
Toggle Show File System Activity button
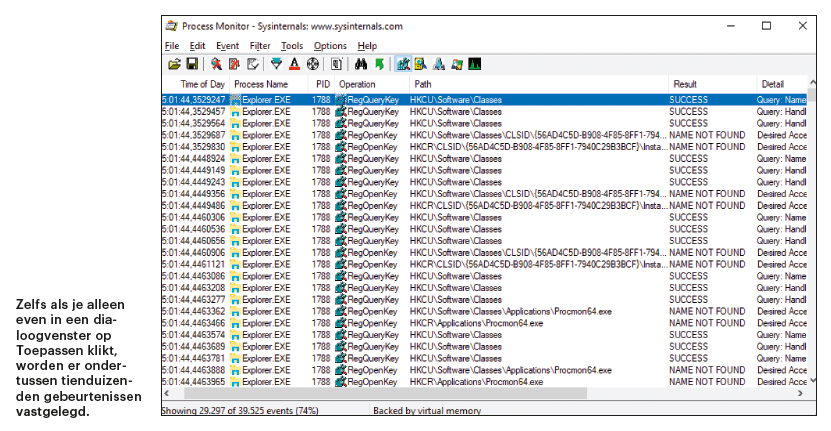pyautogui.click(x=421, y=64)
